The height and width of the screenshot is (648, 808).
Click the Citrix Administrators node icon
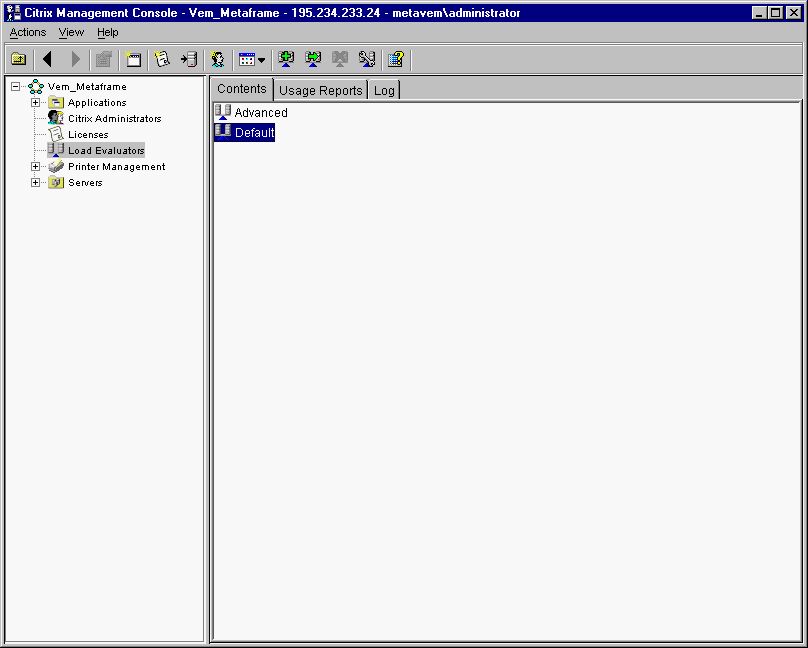(x=56, y=118)
